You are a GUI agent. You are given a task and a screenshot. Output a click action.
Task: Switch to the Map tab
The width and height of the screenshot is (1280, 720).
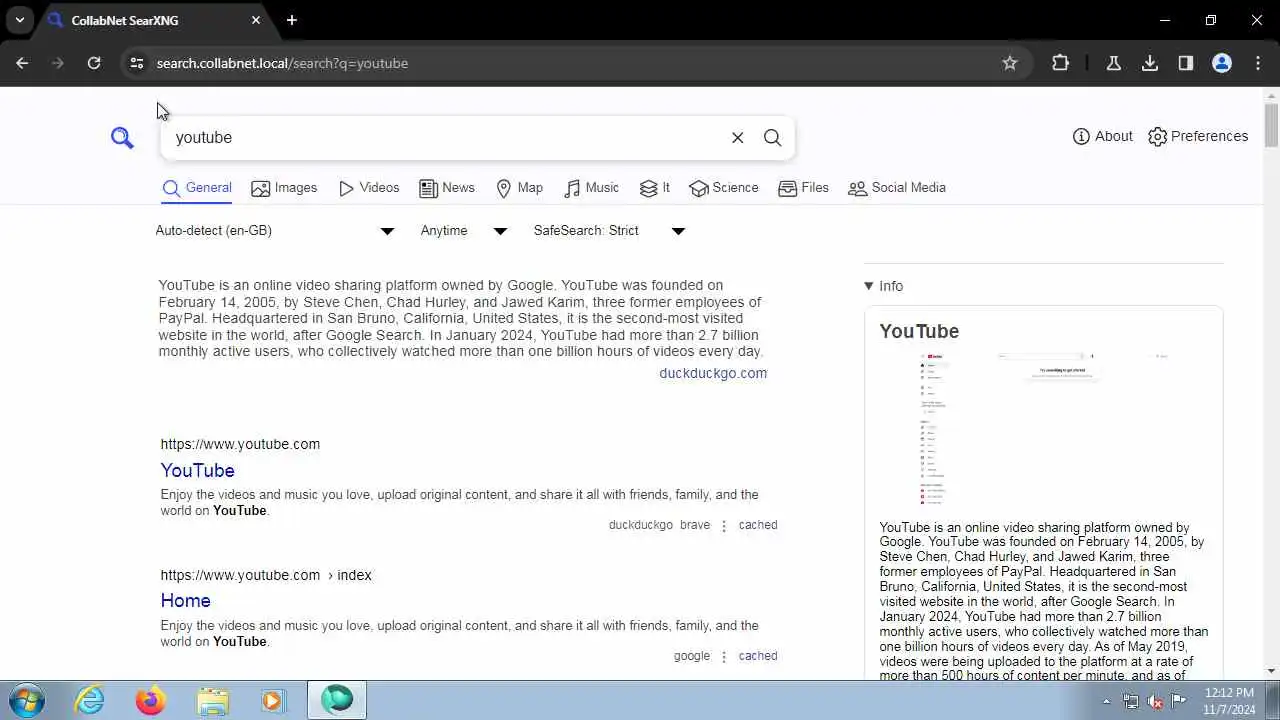[x=520, y=188]
